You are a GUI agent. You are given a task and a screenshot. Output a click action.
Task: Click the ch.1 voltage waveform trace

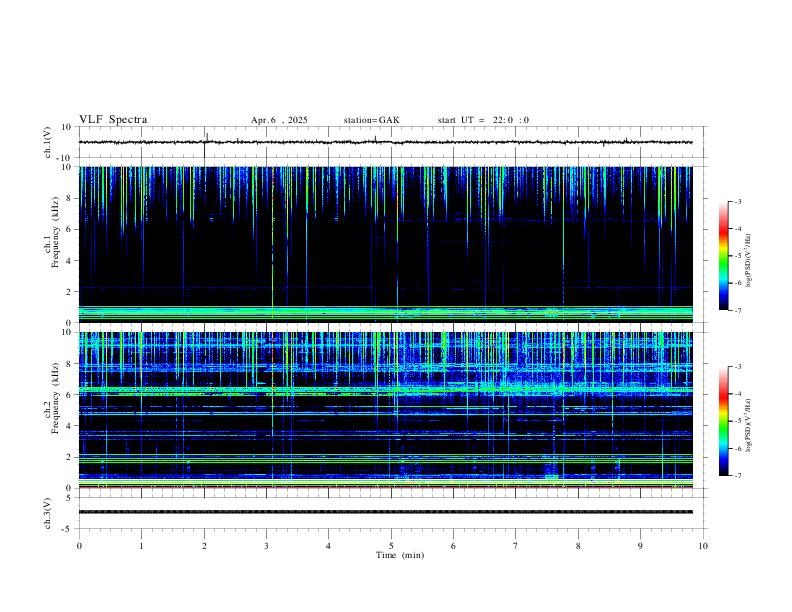click(385, 142)
